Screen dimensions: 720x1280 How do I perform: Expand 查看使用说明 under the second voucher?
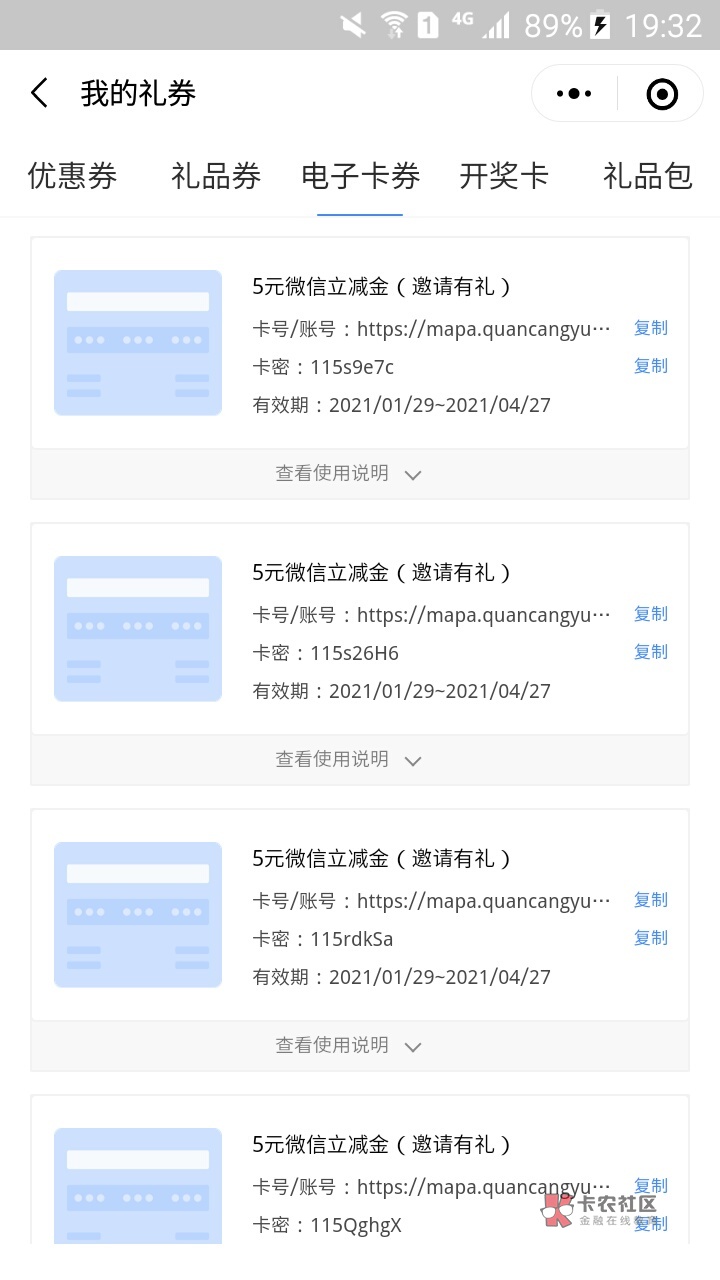[349, 760]
